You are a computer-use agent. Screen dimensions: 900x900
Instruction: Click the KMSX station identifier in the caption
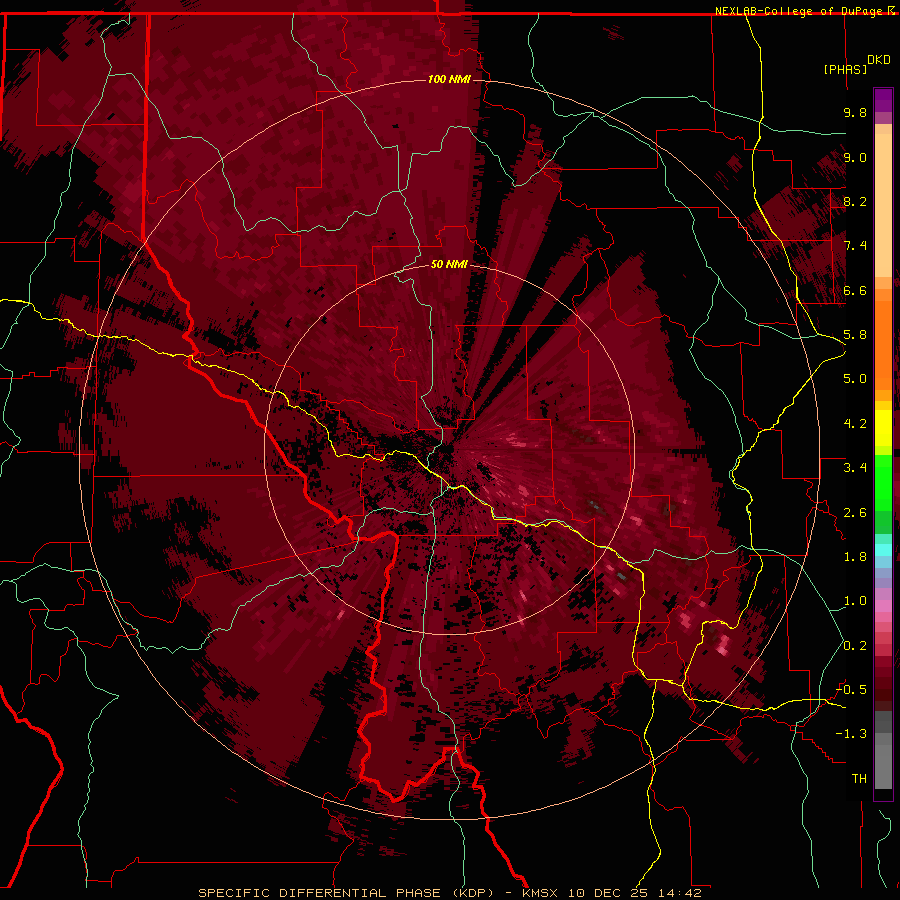(x=540, y=893)
